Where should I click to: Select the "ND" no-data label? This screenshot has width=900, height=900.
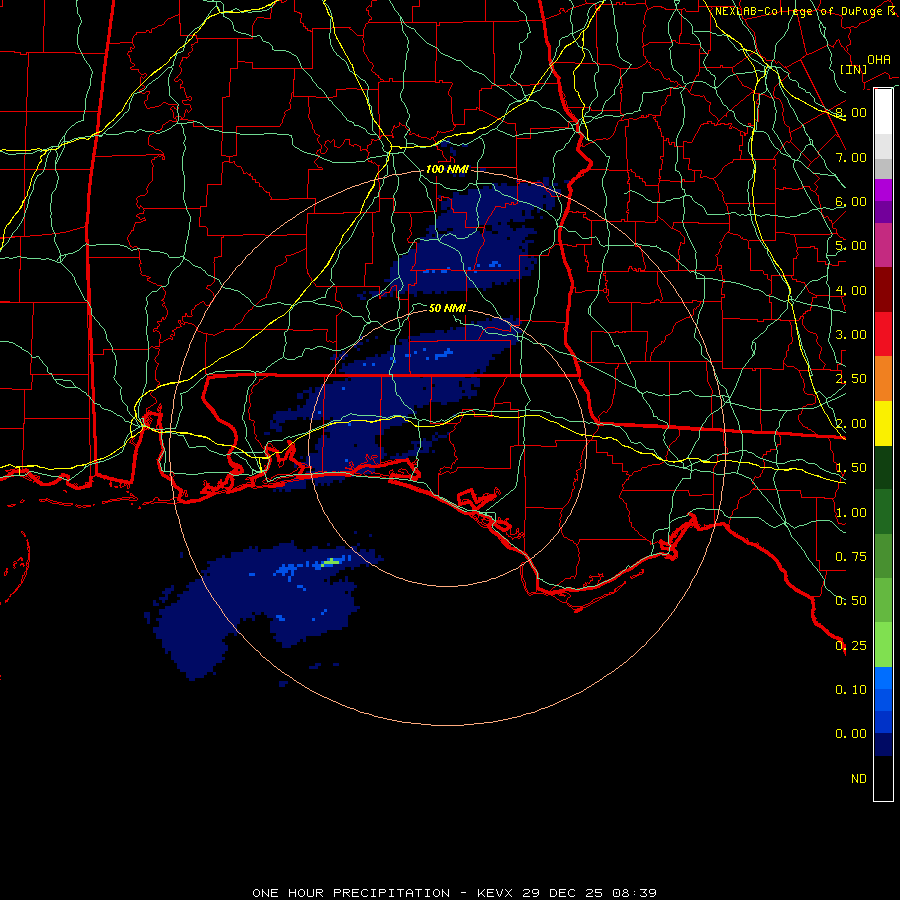859,779
